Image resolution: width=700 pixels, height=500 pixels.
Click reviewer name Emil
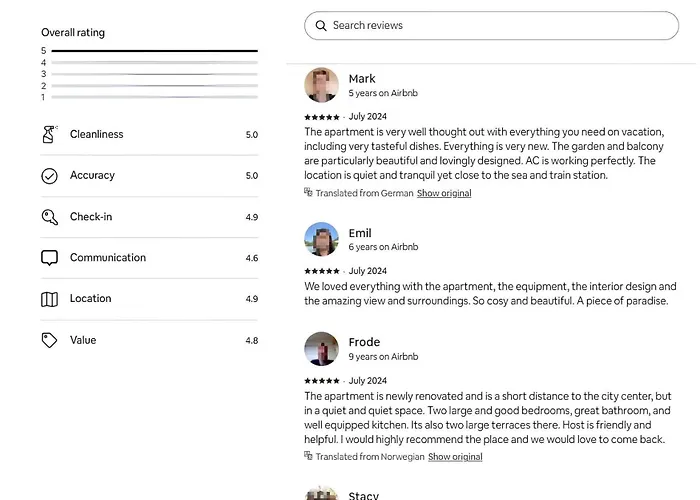(360, 233)
